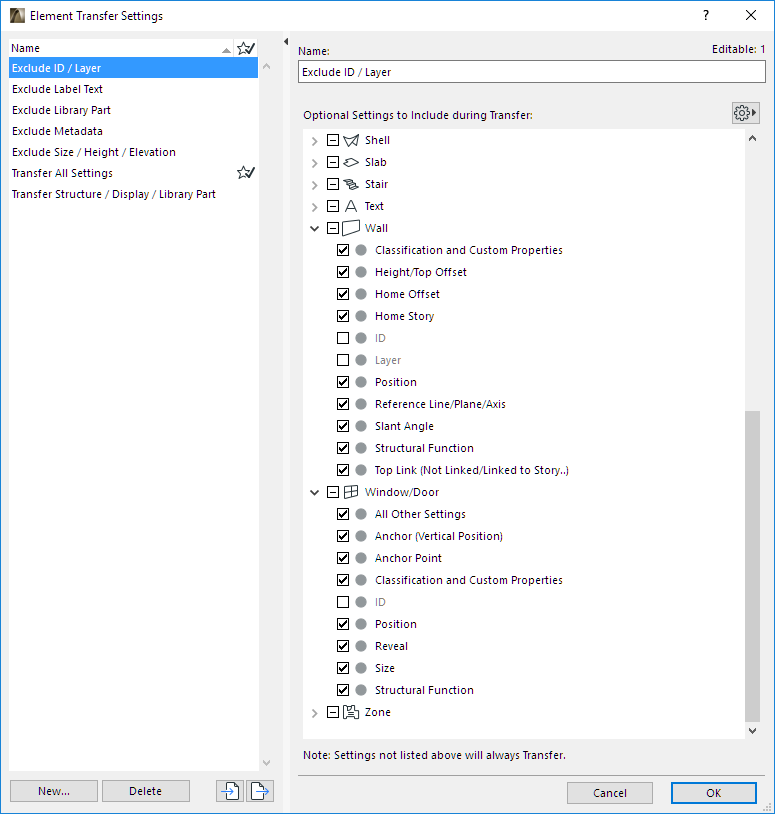Confirm with the OK button
The width and height of the screenshot is (775, 814).
(714, 793)
